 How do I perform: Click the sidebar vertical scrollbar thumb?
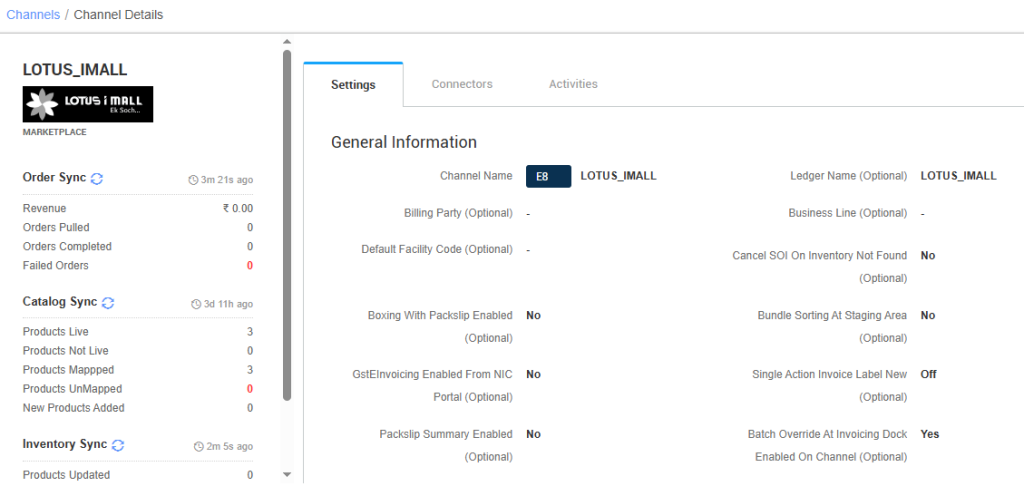(287, 225)
